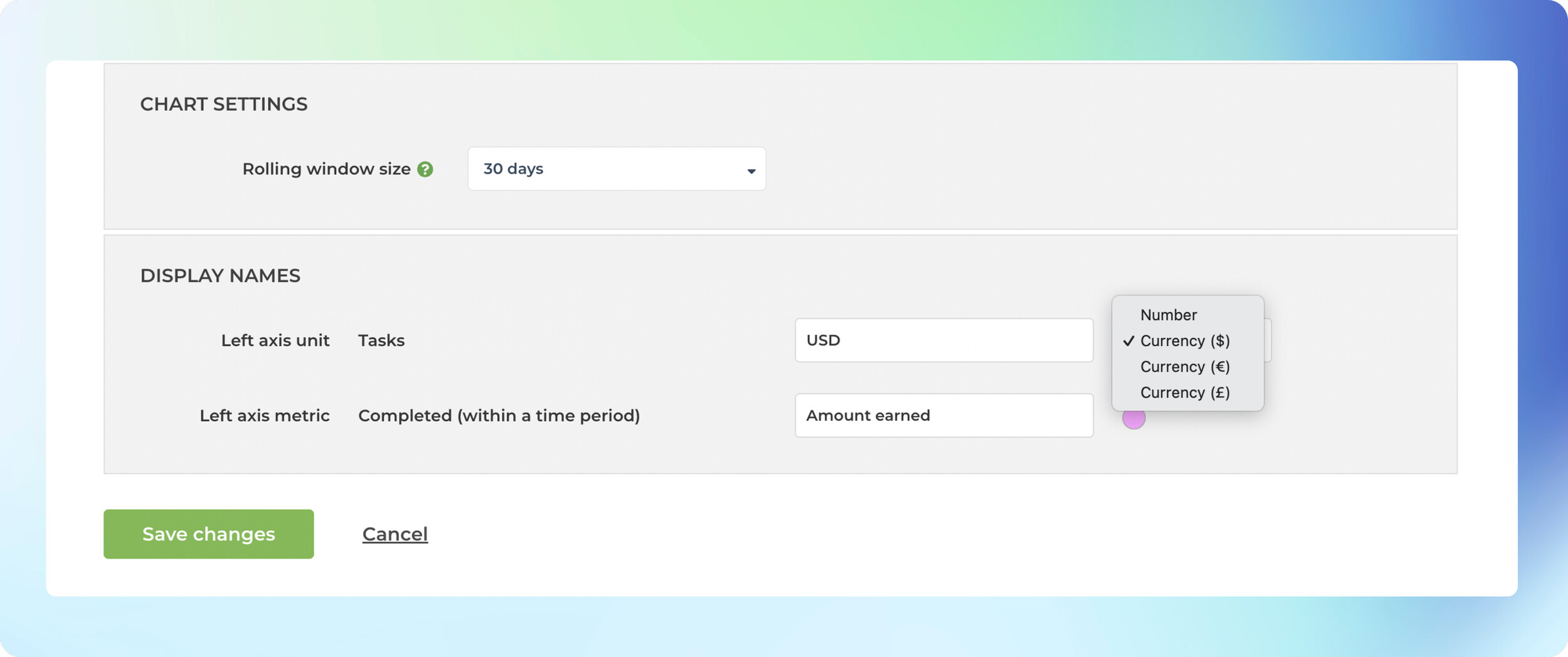
Task: Click the DISPLAY NAMES section heading
Action: 220,276
